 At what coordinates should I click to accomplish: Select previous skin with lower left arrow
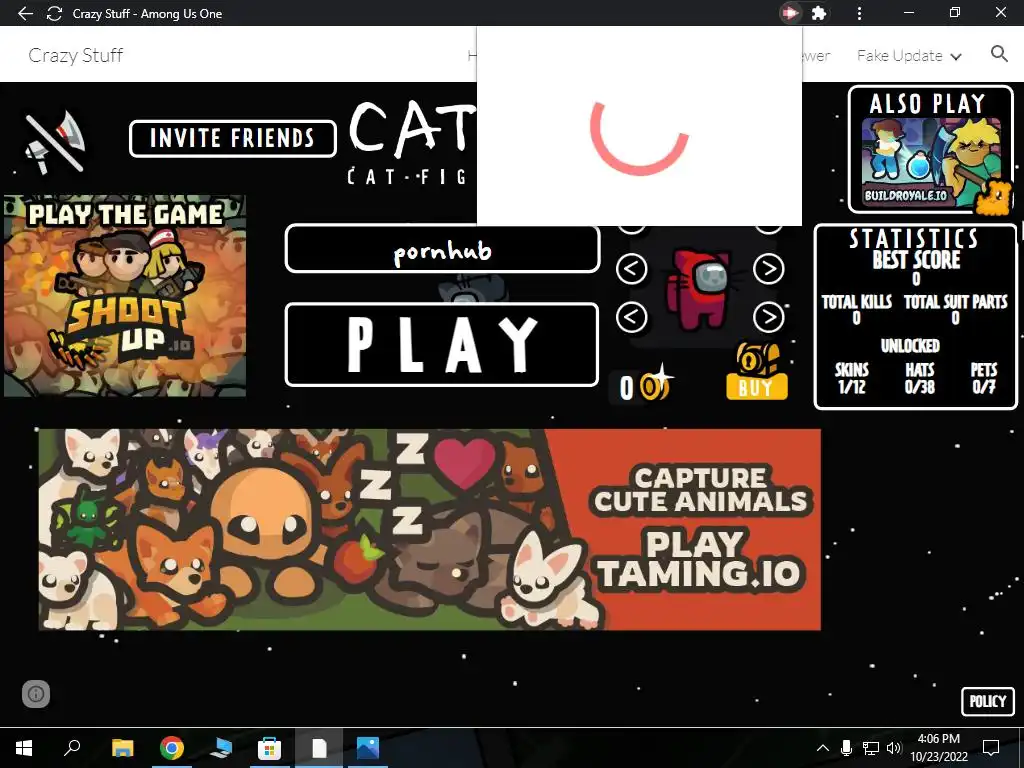coord(632,317)
